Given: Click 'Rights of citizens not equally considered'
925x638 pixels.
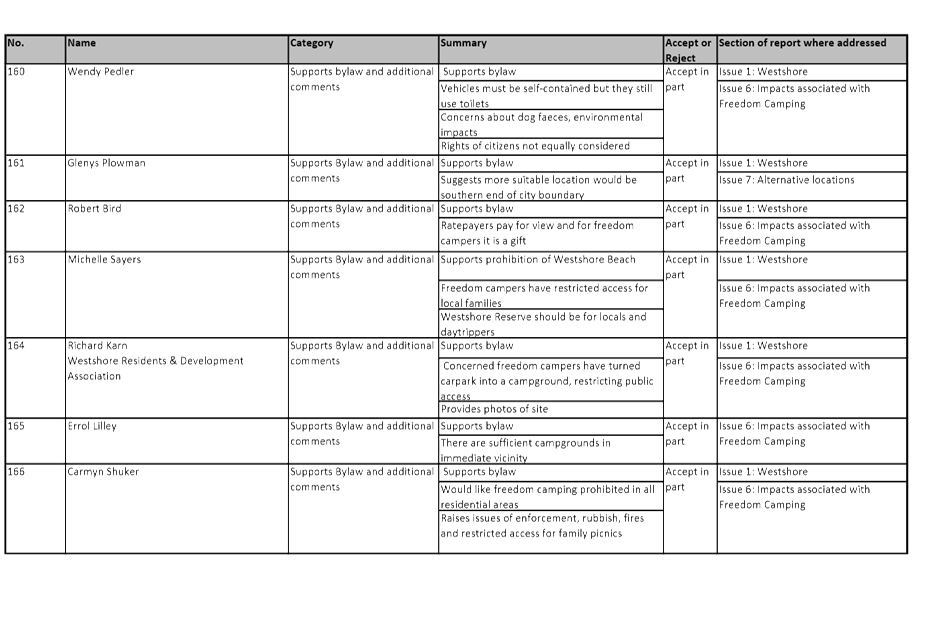Looking at the screenshot, I should 551,146.
